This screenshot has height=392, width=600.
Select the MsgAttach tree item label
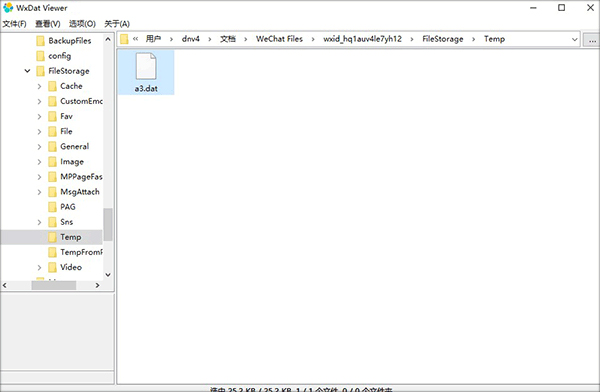(80, 192)
